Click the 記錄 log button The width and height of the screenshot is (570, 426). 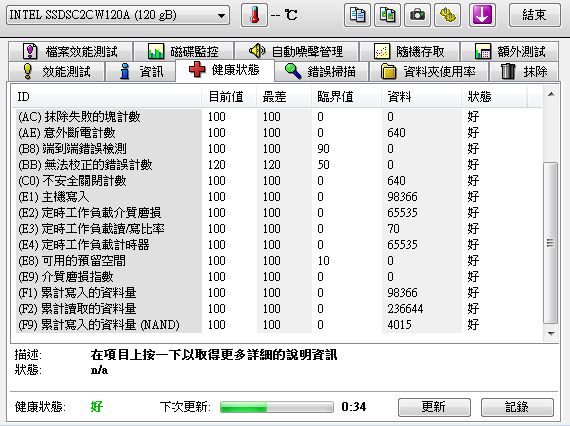(517, 407)
